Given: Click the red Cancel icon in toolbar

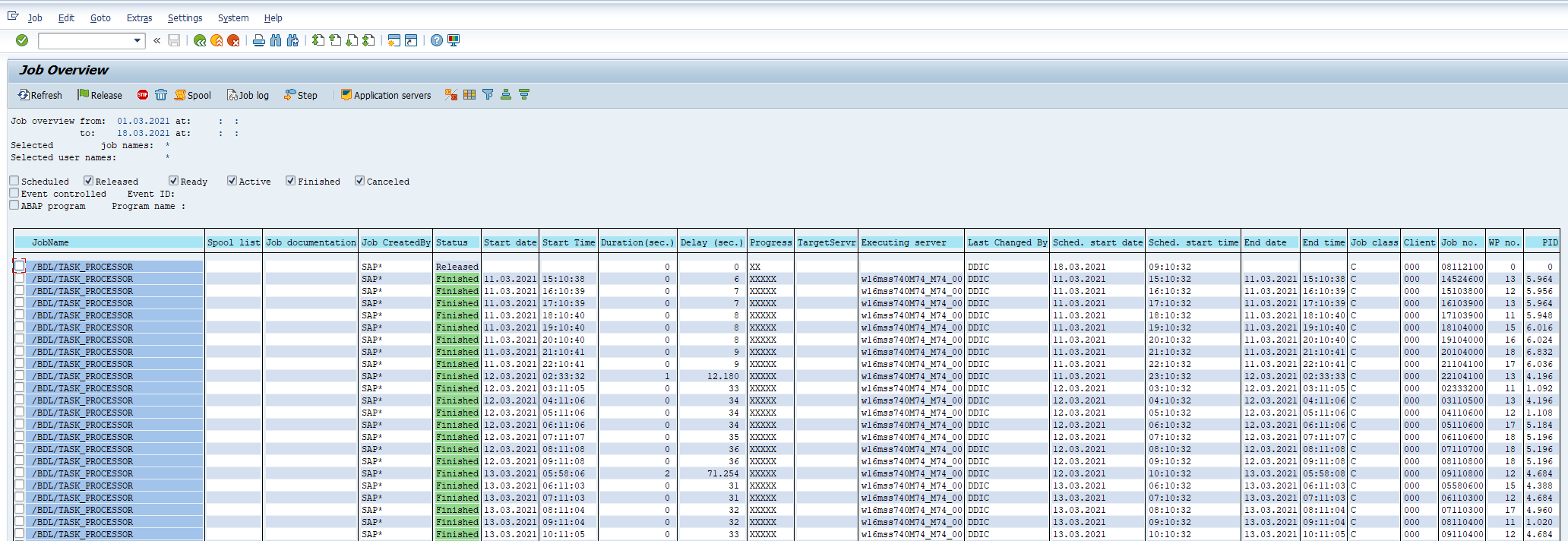Looking at the screenshot, I should point(233,41).
